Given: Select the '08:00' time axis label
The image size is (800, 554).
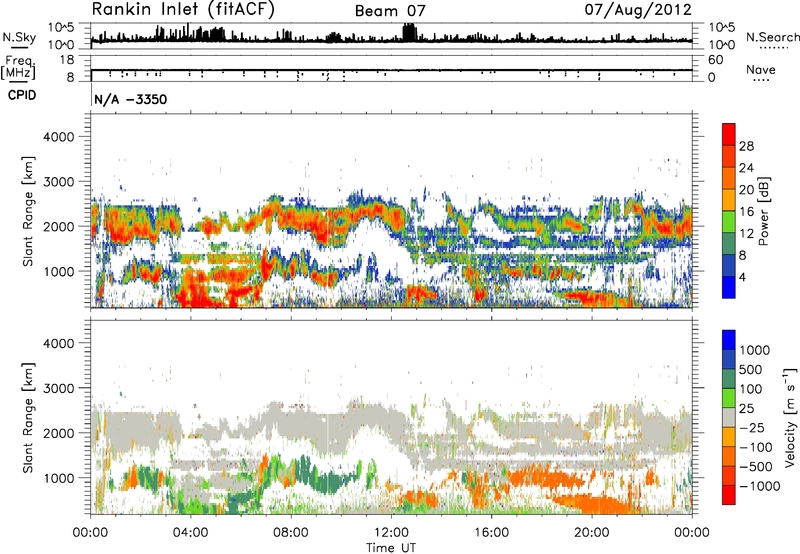Looking at the screenshot, I should 291,533.
